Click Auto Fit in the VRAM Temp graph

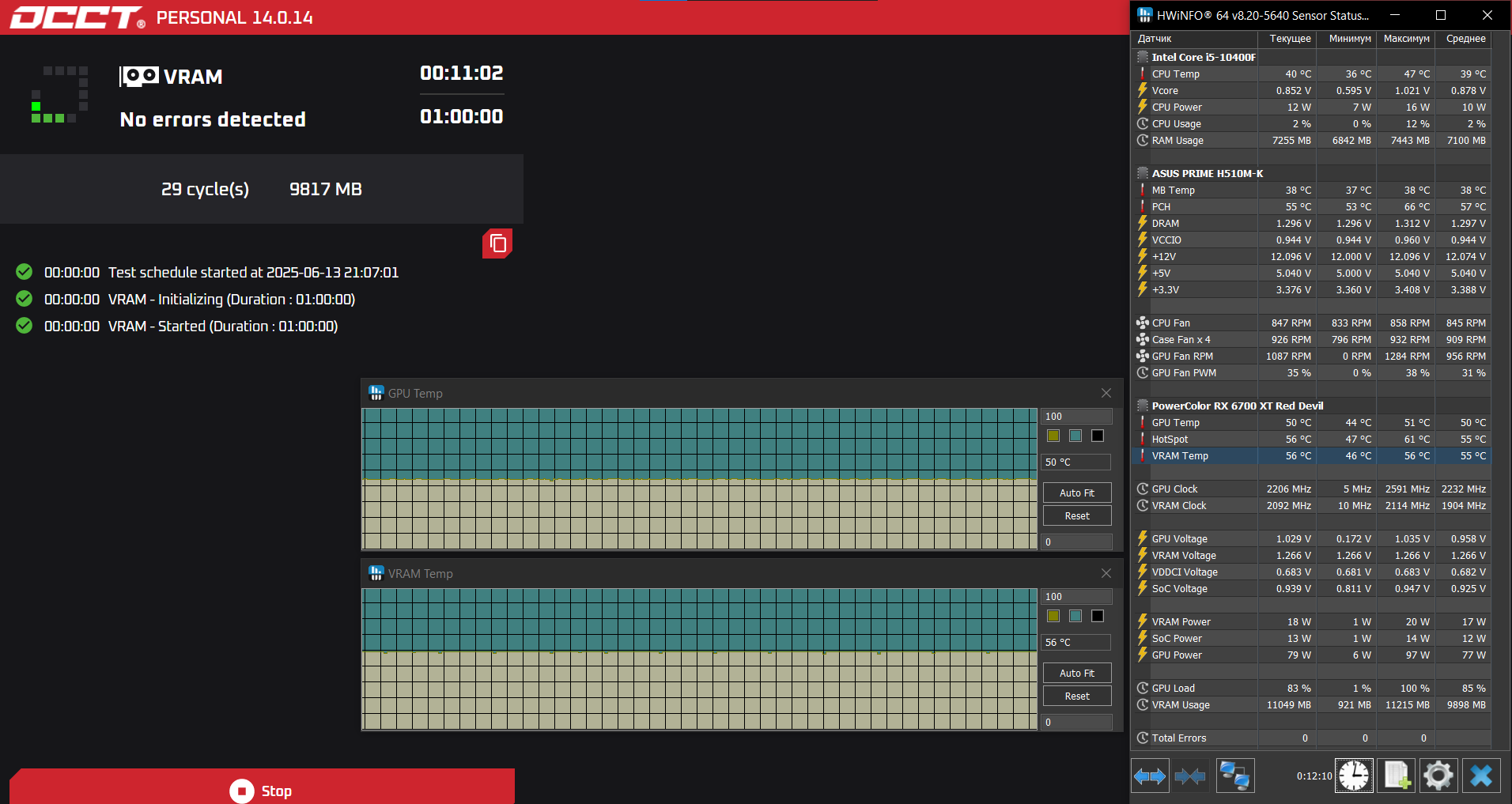click(1077, 673)
